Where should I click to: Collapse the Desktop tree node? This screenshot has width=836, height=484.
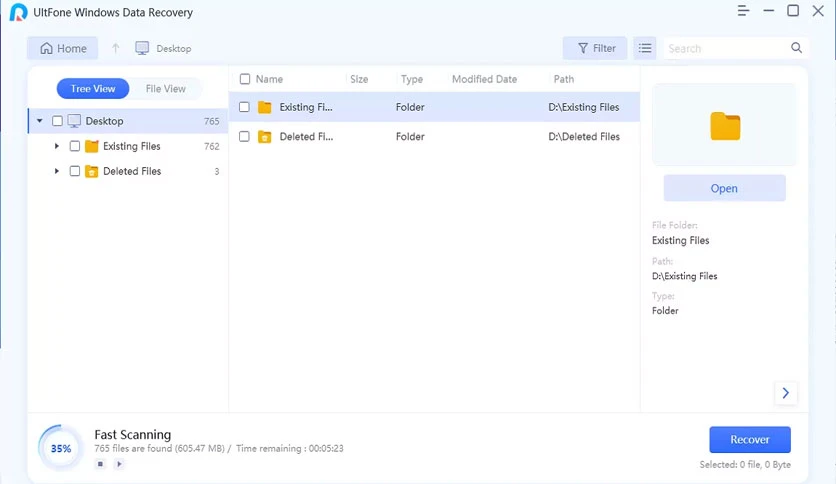(x=39, y=121)
